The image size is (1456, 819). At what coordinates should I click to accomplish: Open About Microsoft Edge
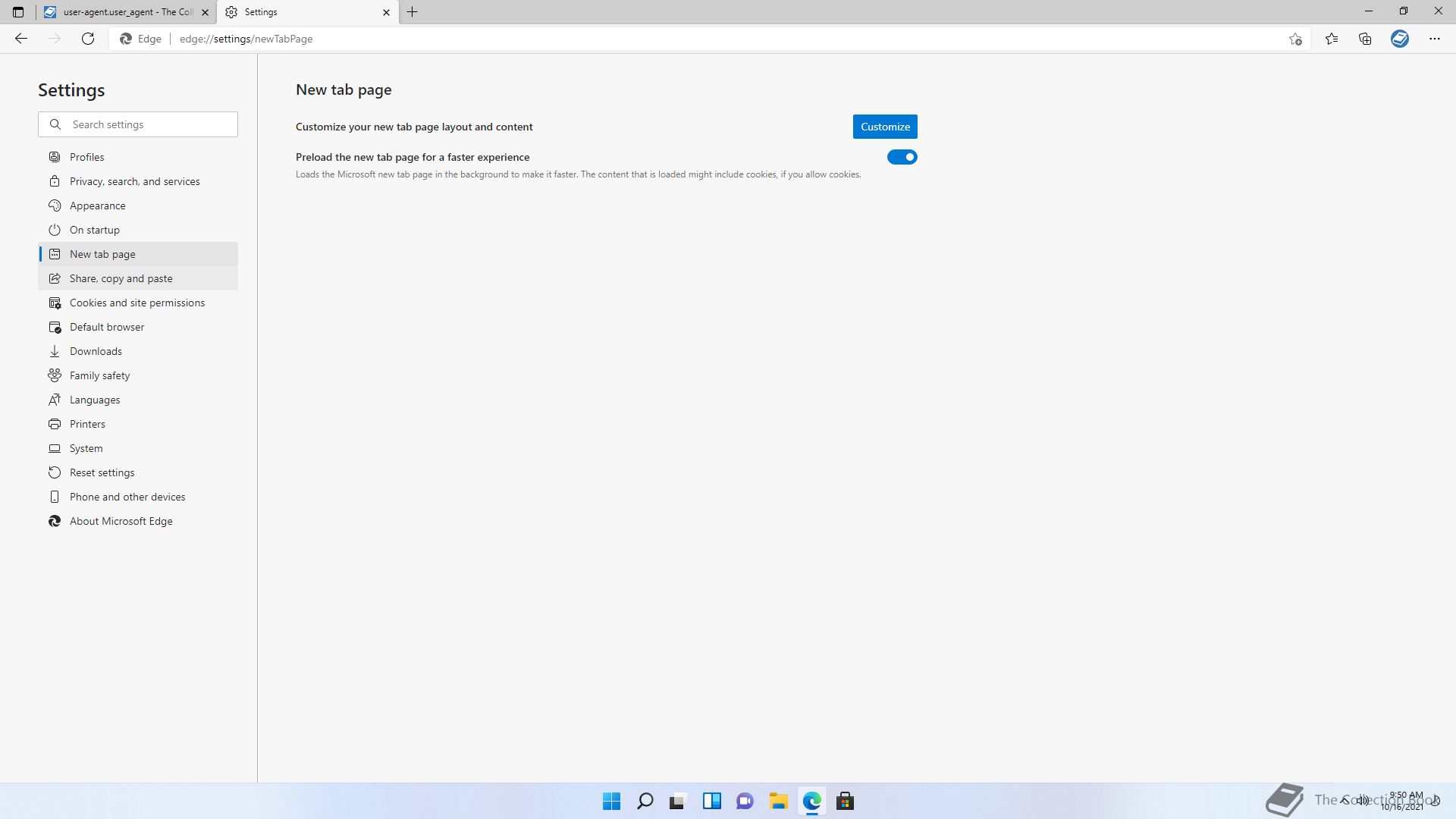[138, 521]
